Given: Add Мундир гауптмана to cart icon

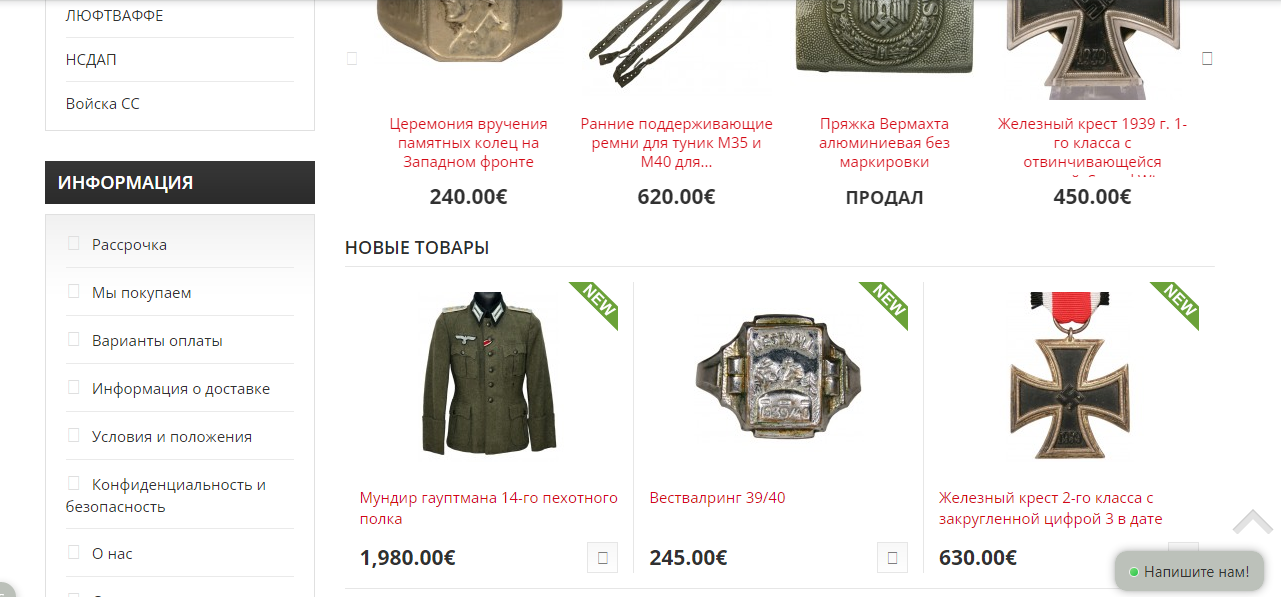Looking at the screenshot, I should (602, 558).
